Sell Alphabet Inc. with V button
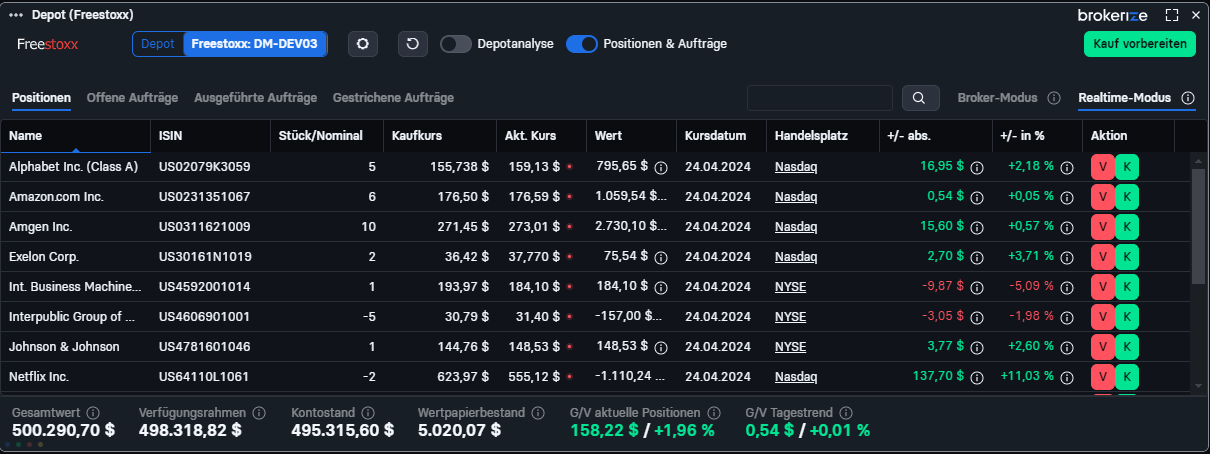This screenshot has height=454, width=1210. click(x=1102, y=167)
